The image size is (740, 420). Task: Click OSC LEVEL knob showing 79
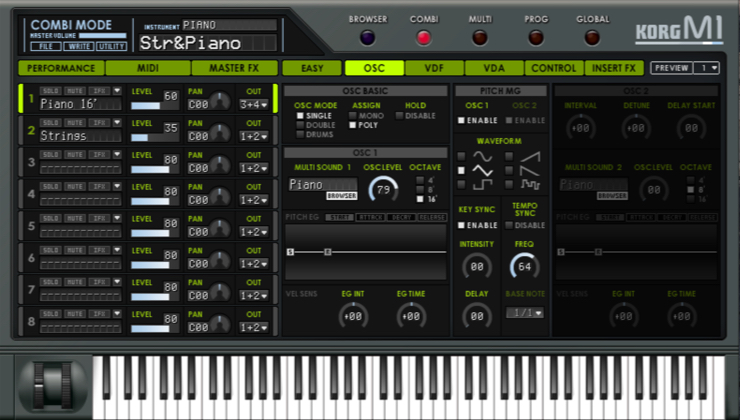(383, 190)
